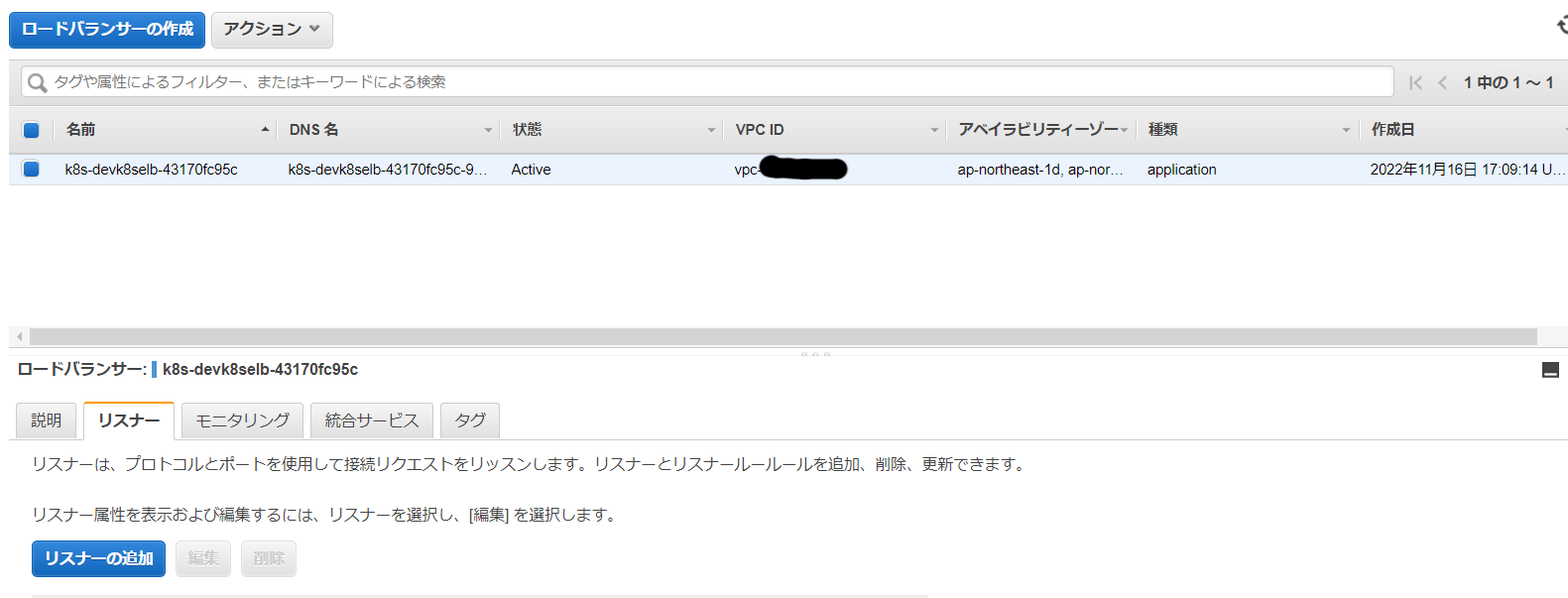Click the refresh icon at top right
The width and height of the screenshot is (1568, 598).
1561,26
